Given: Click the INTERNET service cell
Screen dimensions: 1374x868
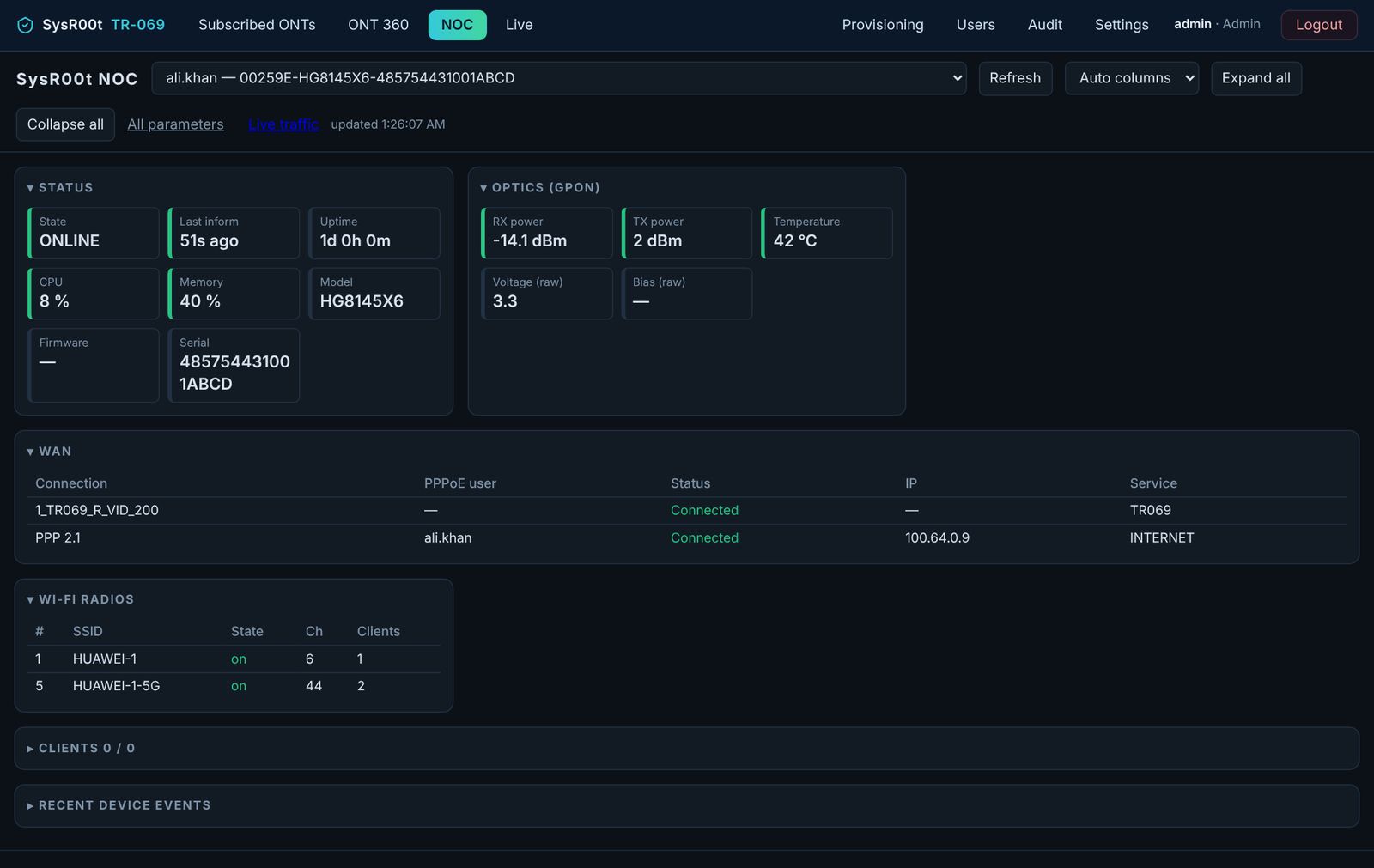Looking at the screenshot, I should click(1162, 537).
